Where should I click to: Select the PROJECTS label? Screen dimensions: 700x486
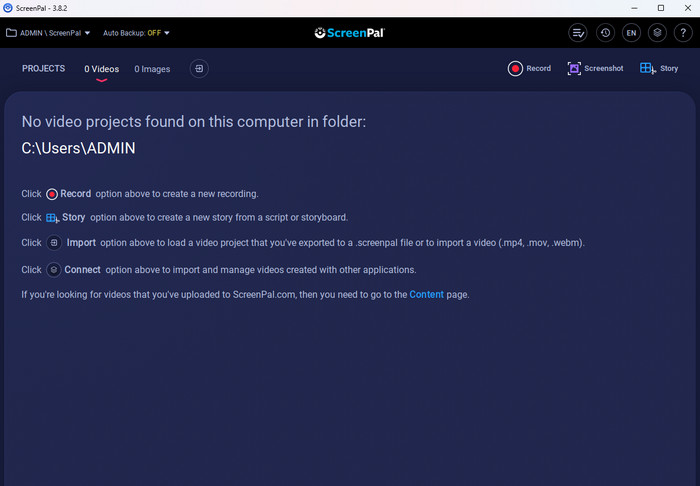click(43, 69)
